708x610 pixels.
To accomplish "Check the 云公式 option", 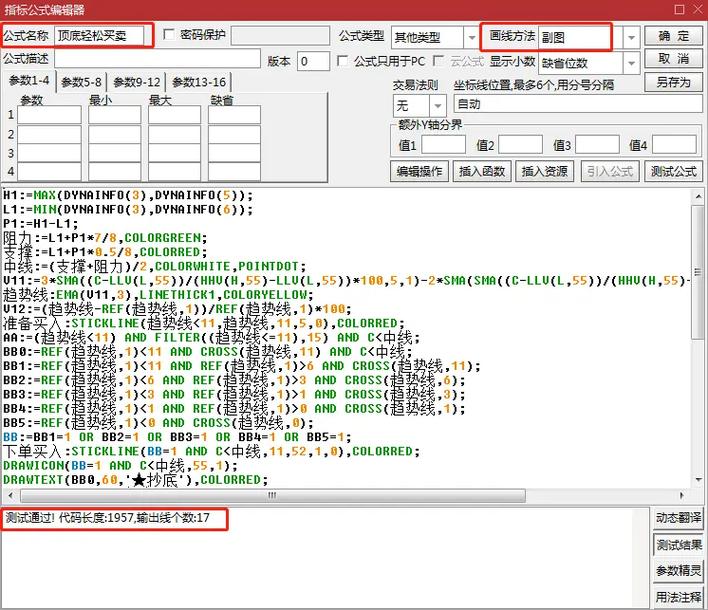I will 440,61.
